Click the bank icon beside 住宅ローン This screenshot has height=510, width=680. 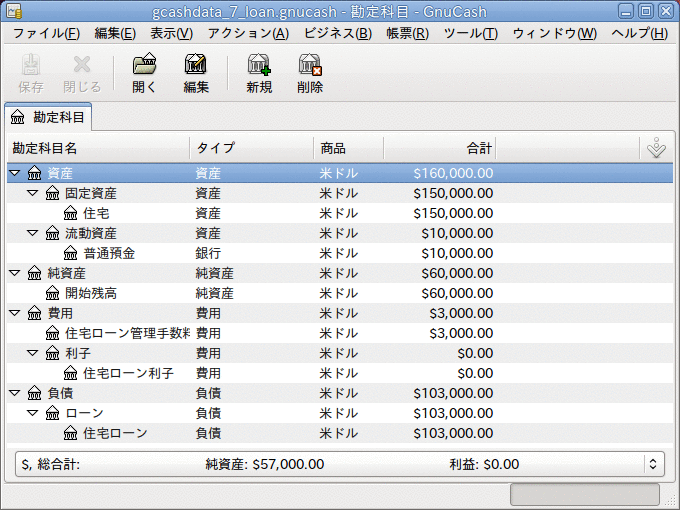point(71,433)
